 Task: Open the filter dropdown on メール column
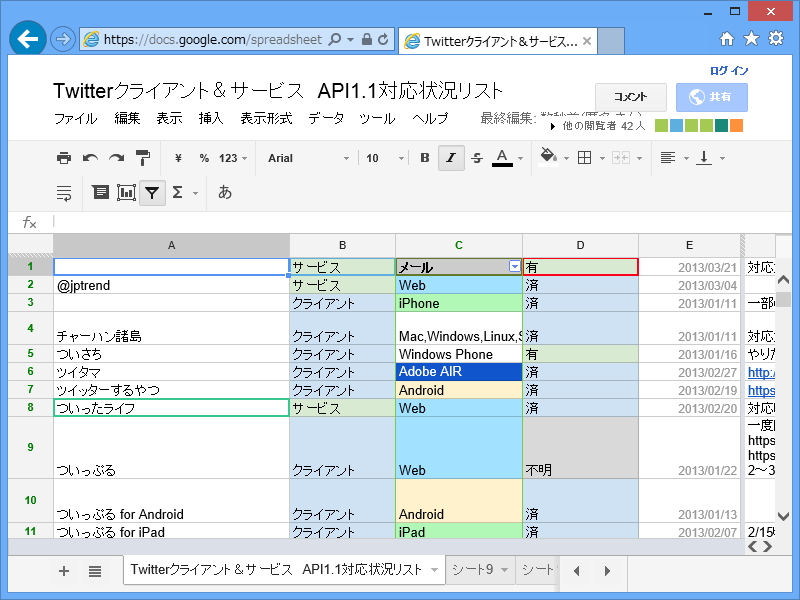515,267
